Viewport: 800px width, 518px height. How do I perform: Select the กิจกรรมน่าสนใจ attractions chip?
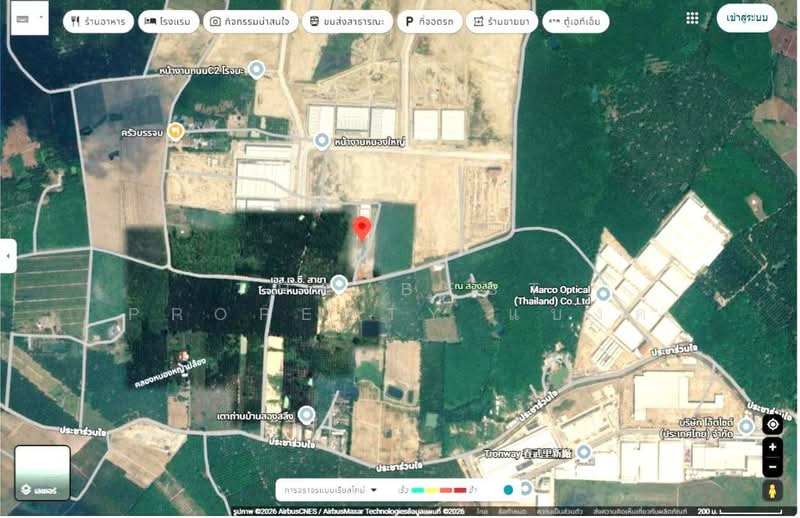(x=251, y=21)
